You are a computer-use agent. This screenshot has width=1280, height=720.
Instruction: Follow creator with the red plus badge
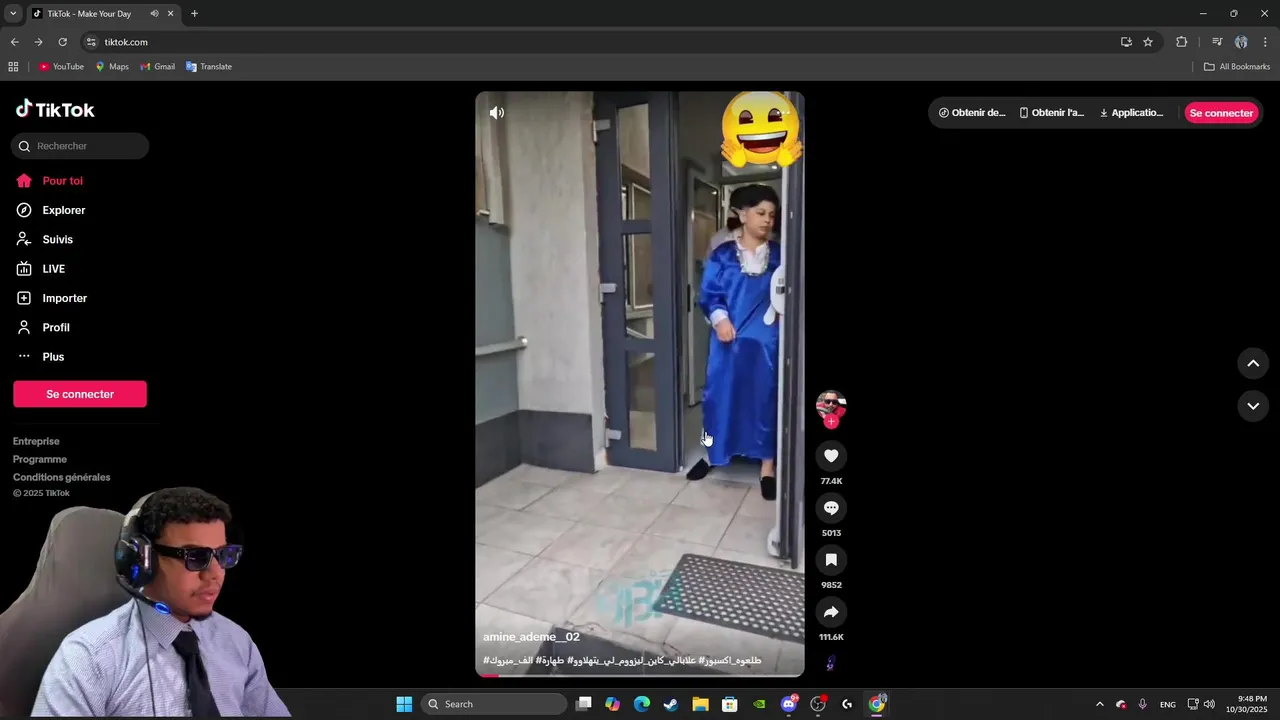[x=831, y=421]
